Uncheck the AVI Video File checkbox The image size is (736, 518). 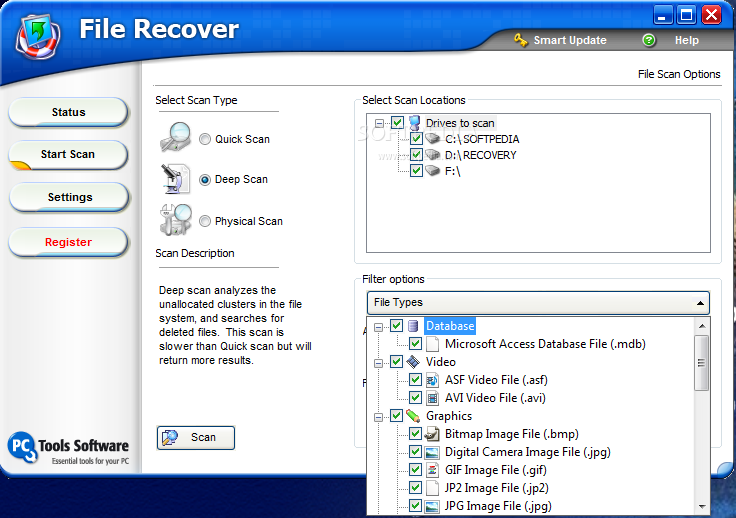pyautogui.click(x=415, y=398)
